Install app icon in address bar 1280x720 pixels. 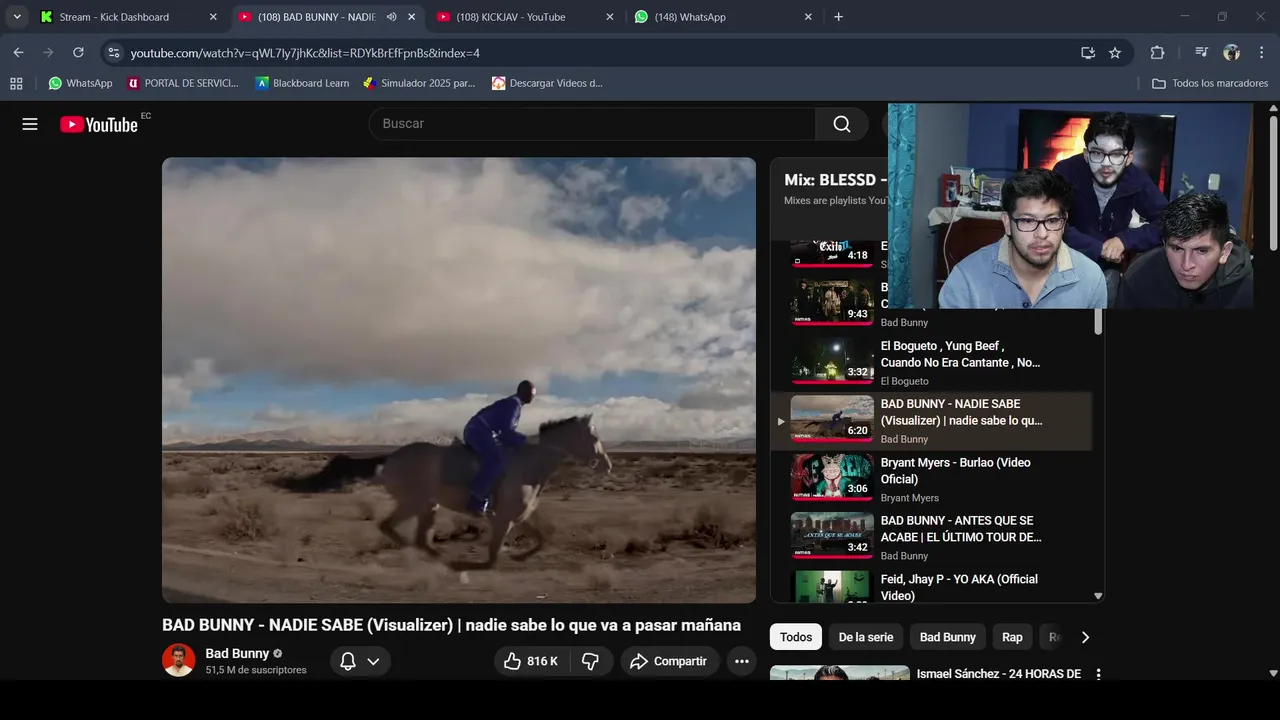(1088, 53)
